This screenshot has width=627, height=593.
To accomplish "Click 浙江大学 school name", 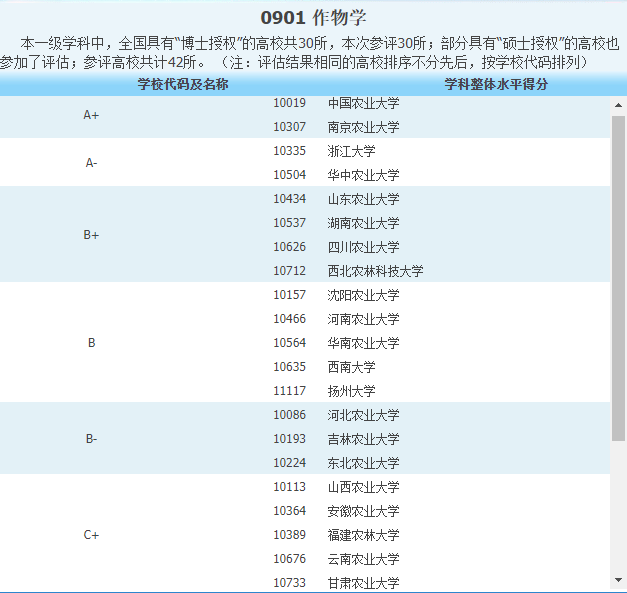I will tap(351, 151).
